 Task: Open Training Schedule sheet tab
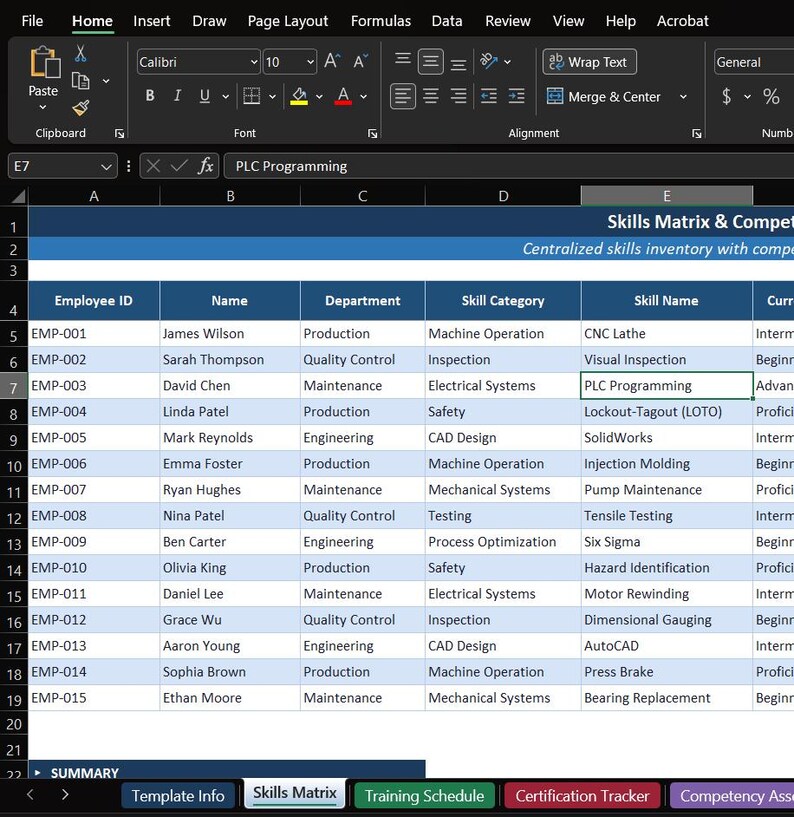pyautogui.click(x=424, y=796)
